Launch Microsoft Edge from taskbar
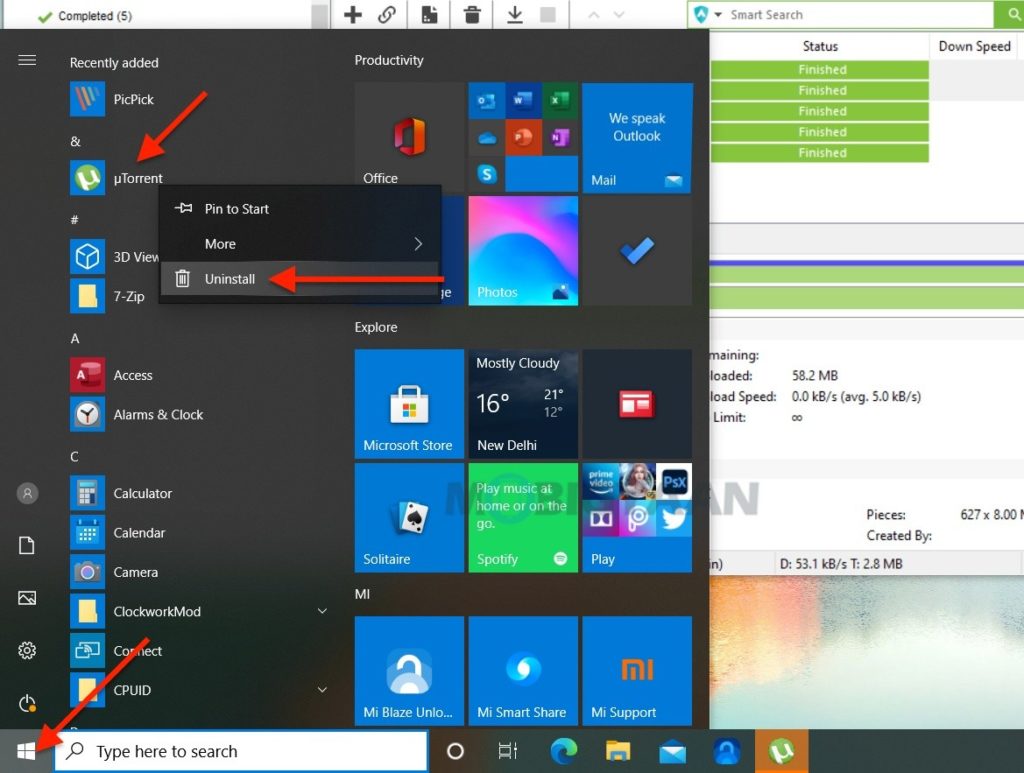Screen dimensions: 1024x773 564,751
